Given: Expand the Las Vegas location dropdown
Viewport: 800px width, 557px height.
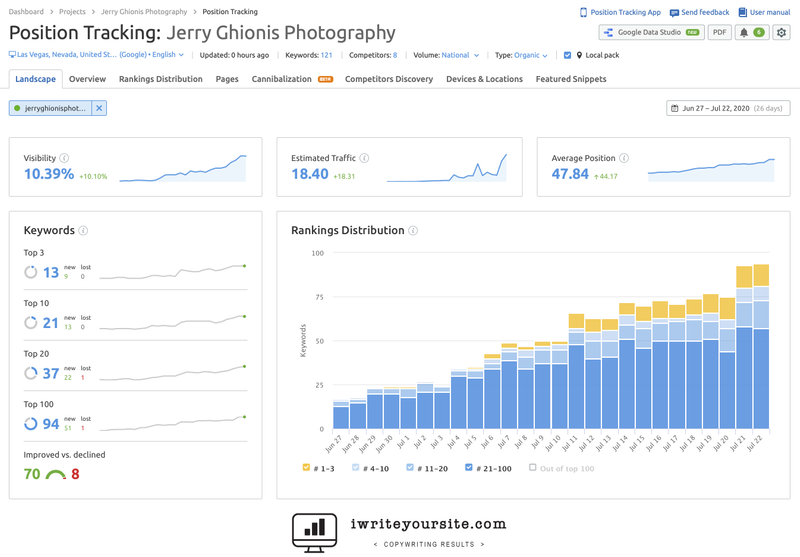Looking at the screenshot, I should (96, 55).
